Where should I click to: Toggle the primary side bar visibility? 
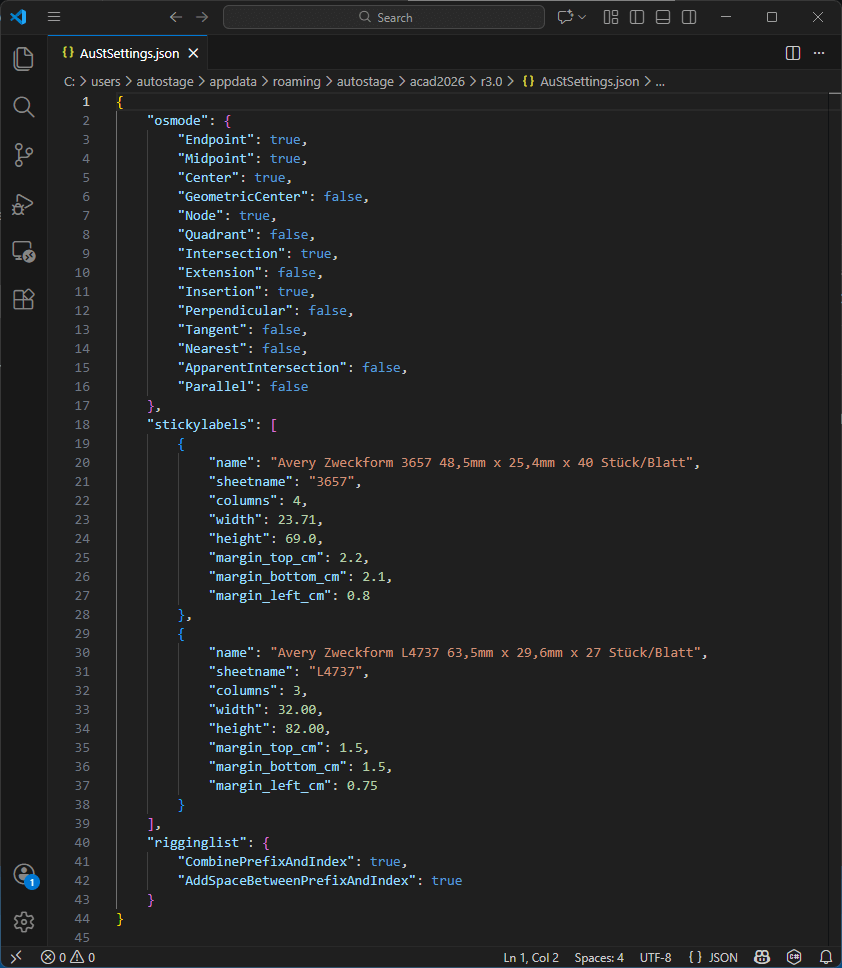click(637, 17)
